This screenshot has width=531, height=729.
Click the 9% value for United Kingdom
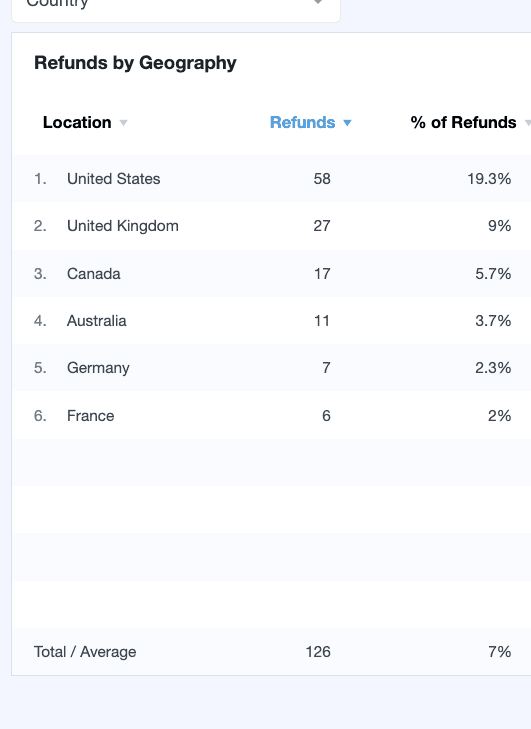pyautogui.click(x=499, y=226)
